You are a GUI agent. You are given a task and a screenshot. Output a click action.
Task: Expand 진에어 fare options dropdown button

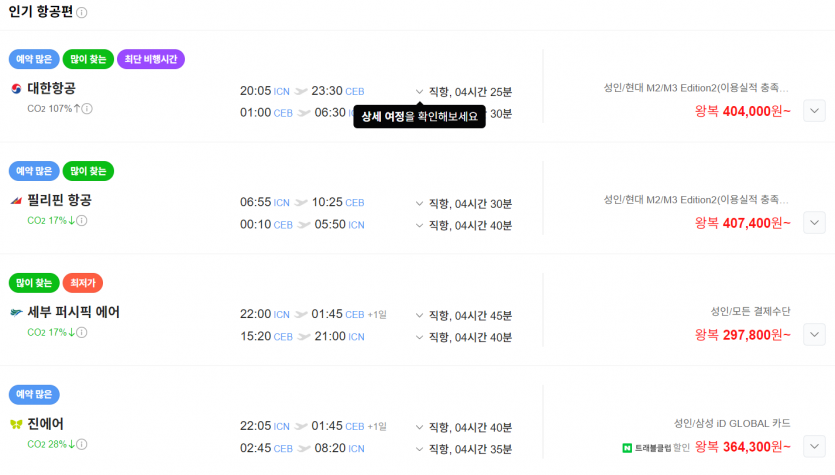click(x=814, y=446)
